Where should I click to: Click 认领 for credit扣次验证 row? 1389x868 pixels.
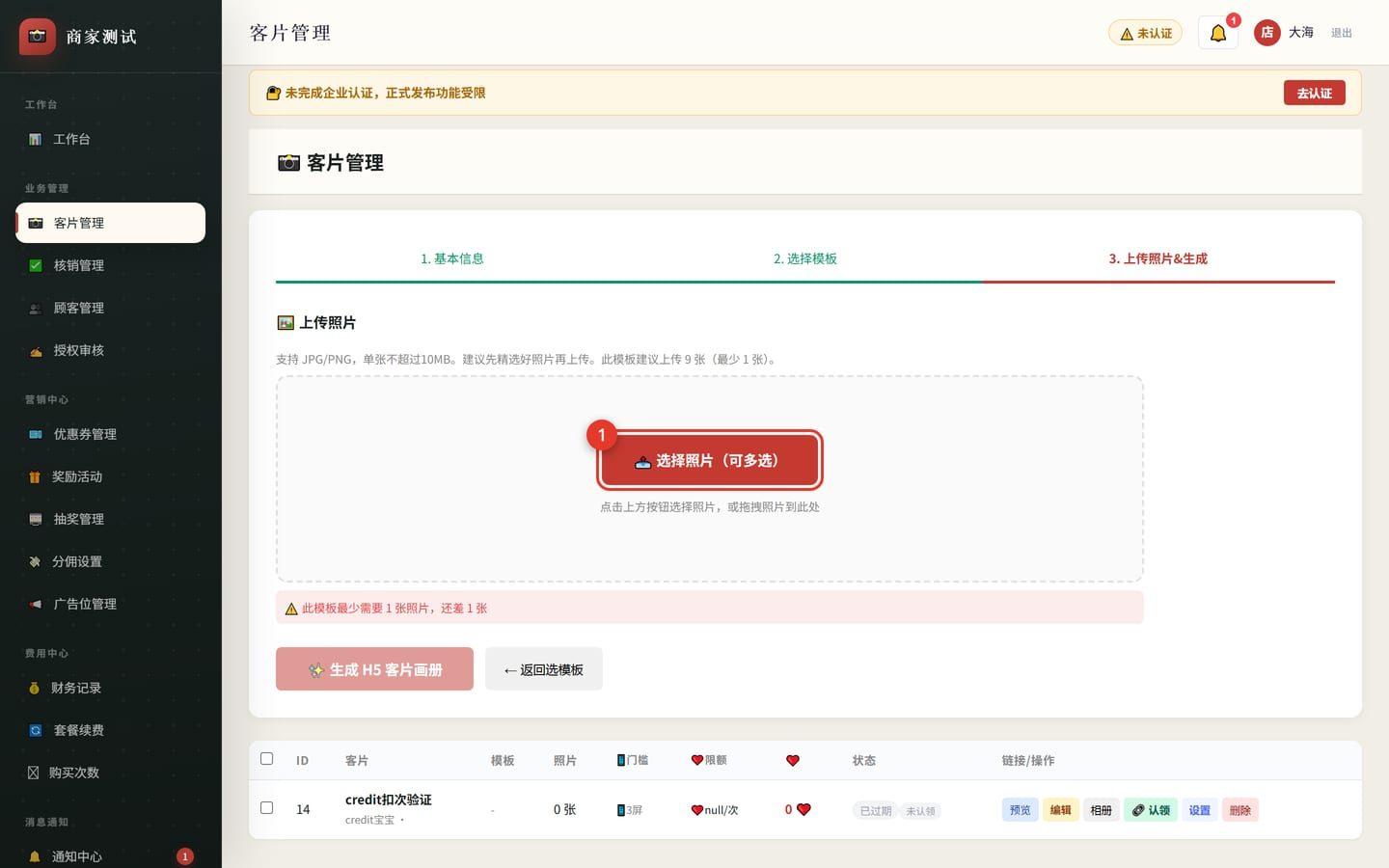click(x=1151, y=810)
